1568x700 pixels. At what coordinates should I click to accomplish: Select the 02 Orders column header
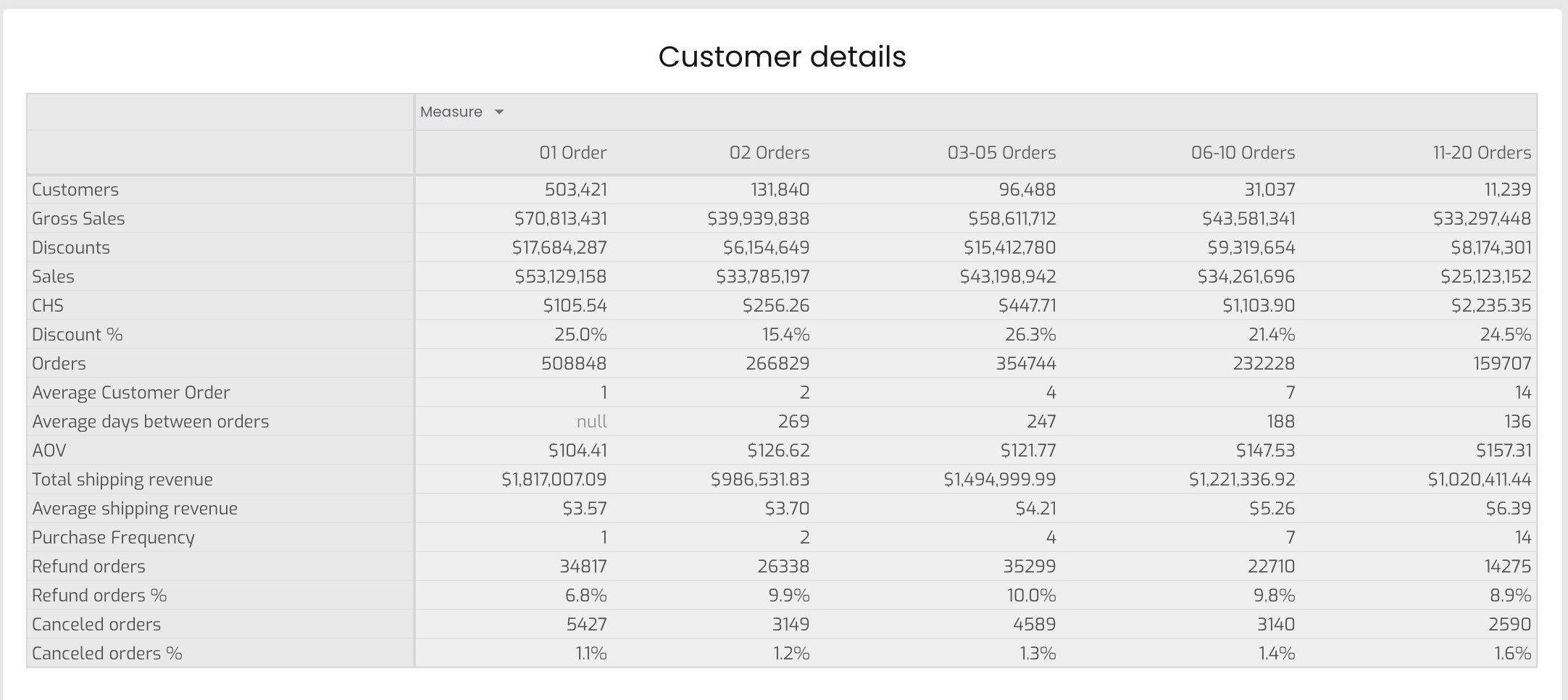point(770,153)
